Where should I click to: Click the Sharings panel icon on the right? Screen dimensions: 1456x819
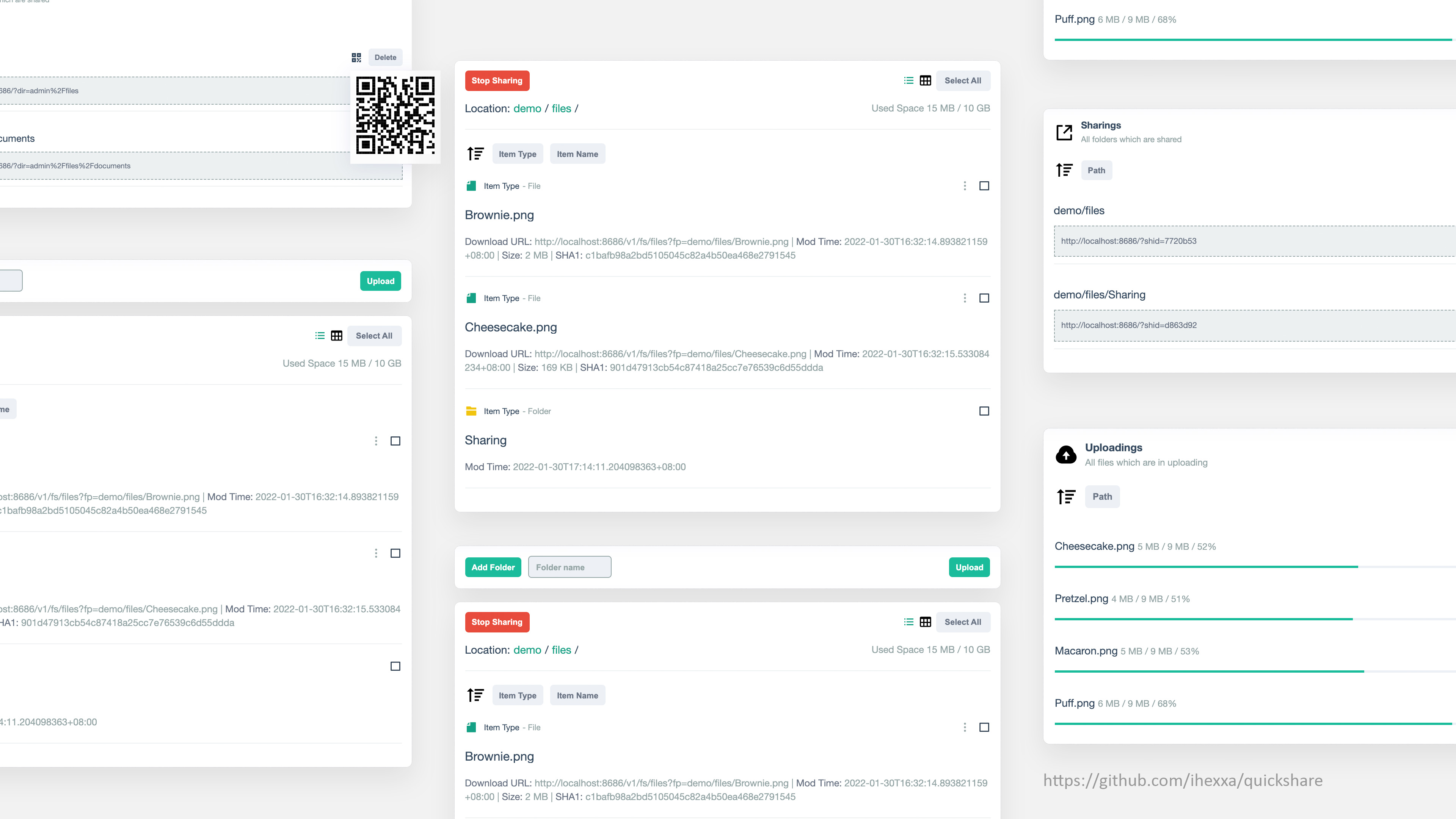(x=1064, y=131)
